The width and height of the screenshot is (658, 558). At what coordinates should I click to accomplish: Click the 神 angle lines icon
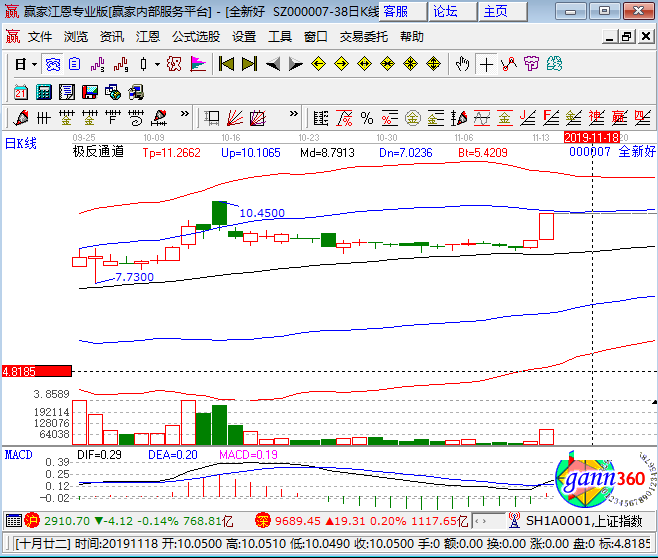[x=596, y=118]
